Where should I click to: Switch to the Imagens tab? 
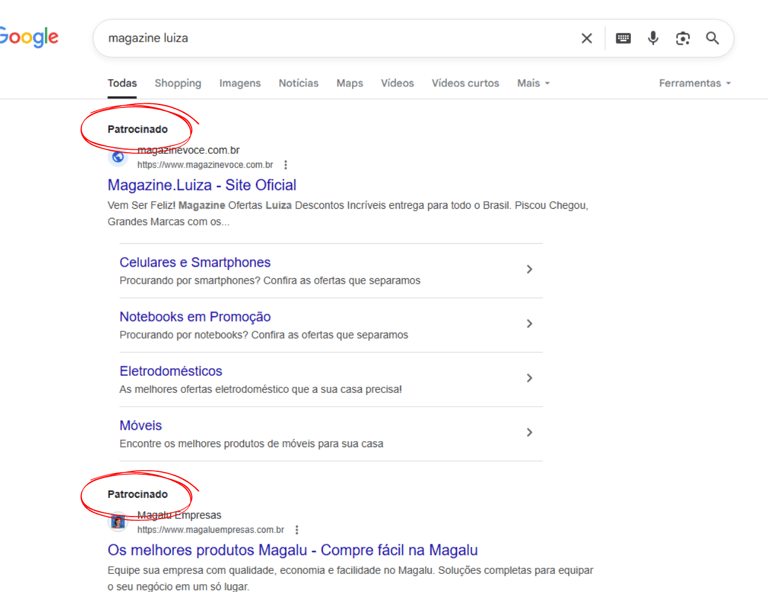240,83
